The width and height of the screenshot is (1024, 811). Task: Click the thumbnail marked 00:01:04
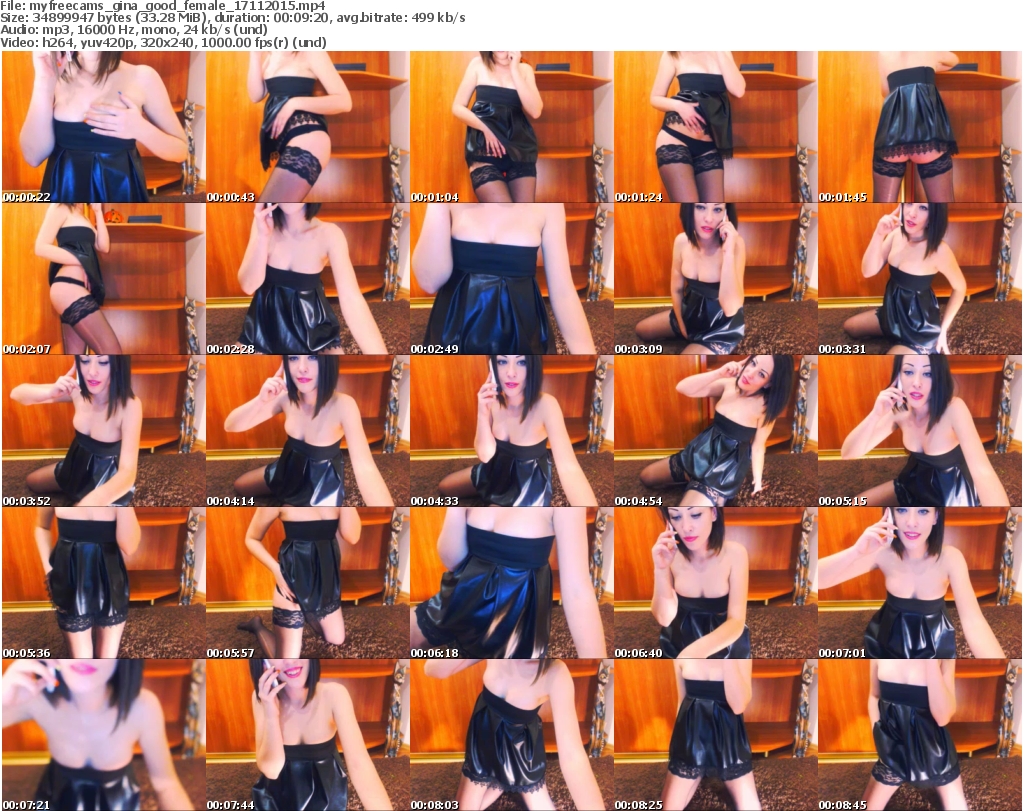point(511,127)
